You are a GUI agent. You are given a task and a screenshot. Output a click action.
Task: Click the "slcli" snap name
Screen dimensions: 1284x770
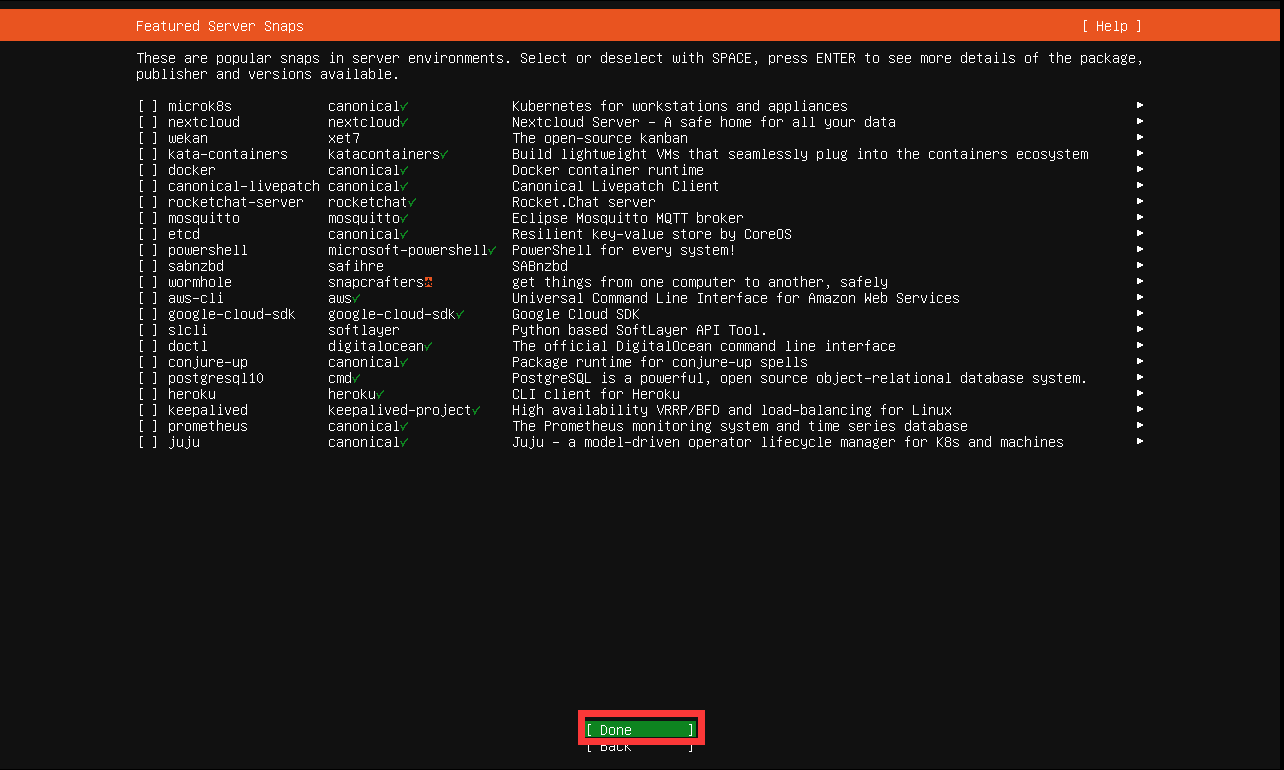pyautogui.click(x=188, y=330)
